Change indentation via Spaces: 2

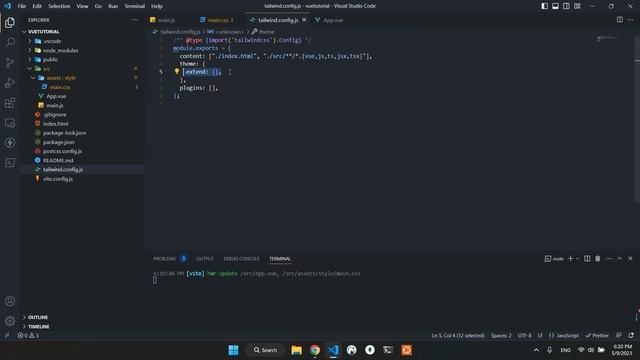501,335
